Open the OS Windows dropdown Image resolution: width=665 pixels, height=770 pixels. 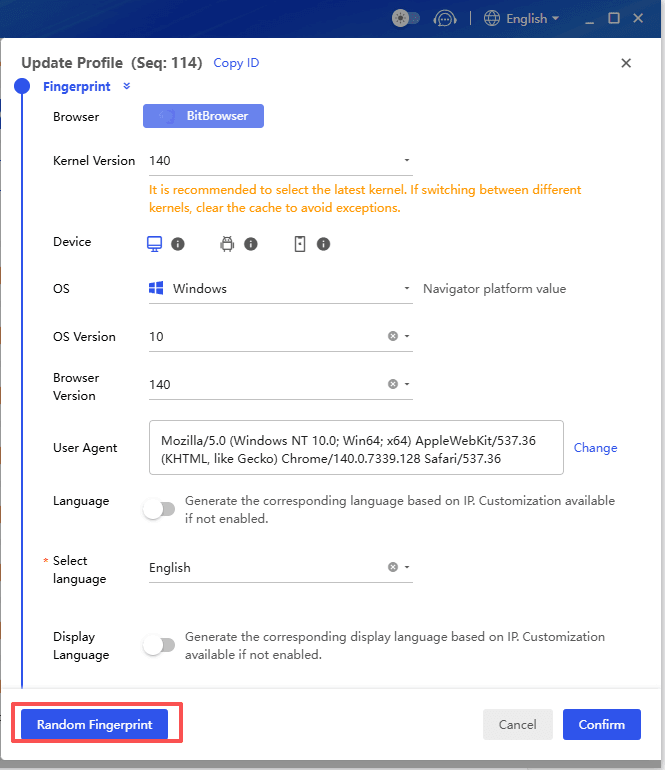pos(280,289)
